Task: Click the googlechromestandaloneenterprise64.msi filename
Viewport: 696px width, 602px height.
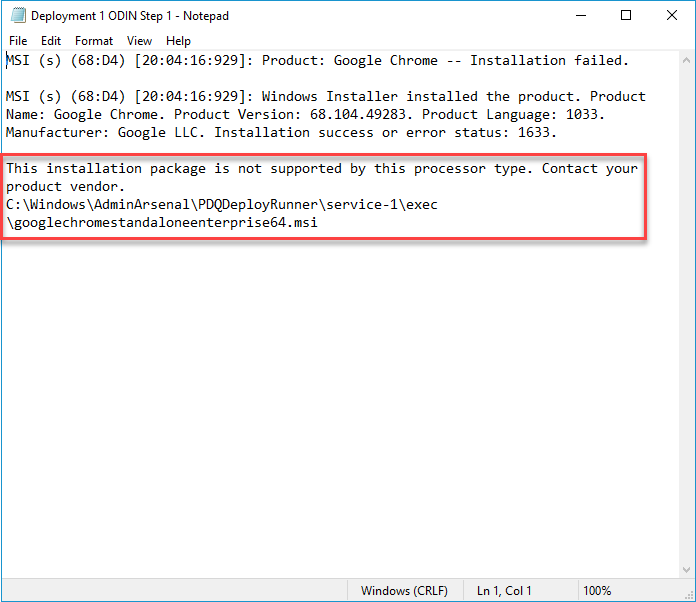Action: (x=166, y=222)
